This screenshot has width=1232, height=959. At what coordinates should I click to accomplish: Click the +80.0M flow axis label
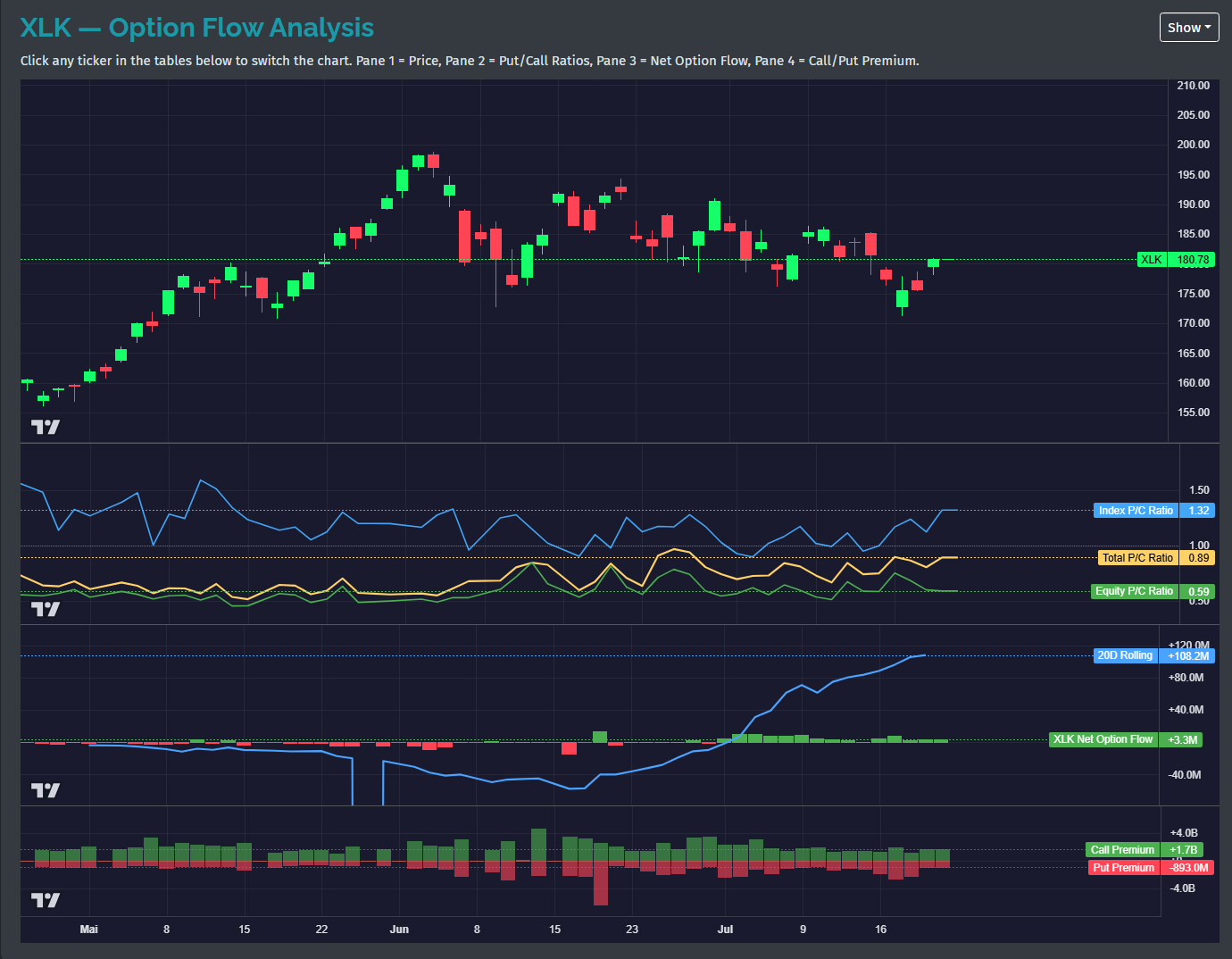pos(1186,678)
